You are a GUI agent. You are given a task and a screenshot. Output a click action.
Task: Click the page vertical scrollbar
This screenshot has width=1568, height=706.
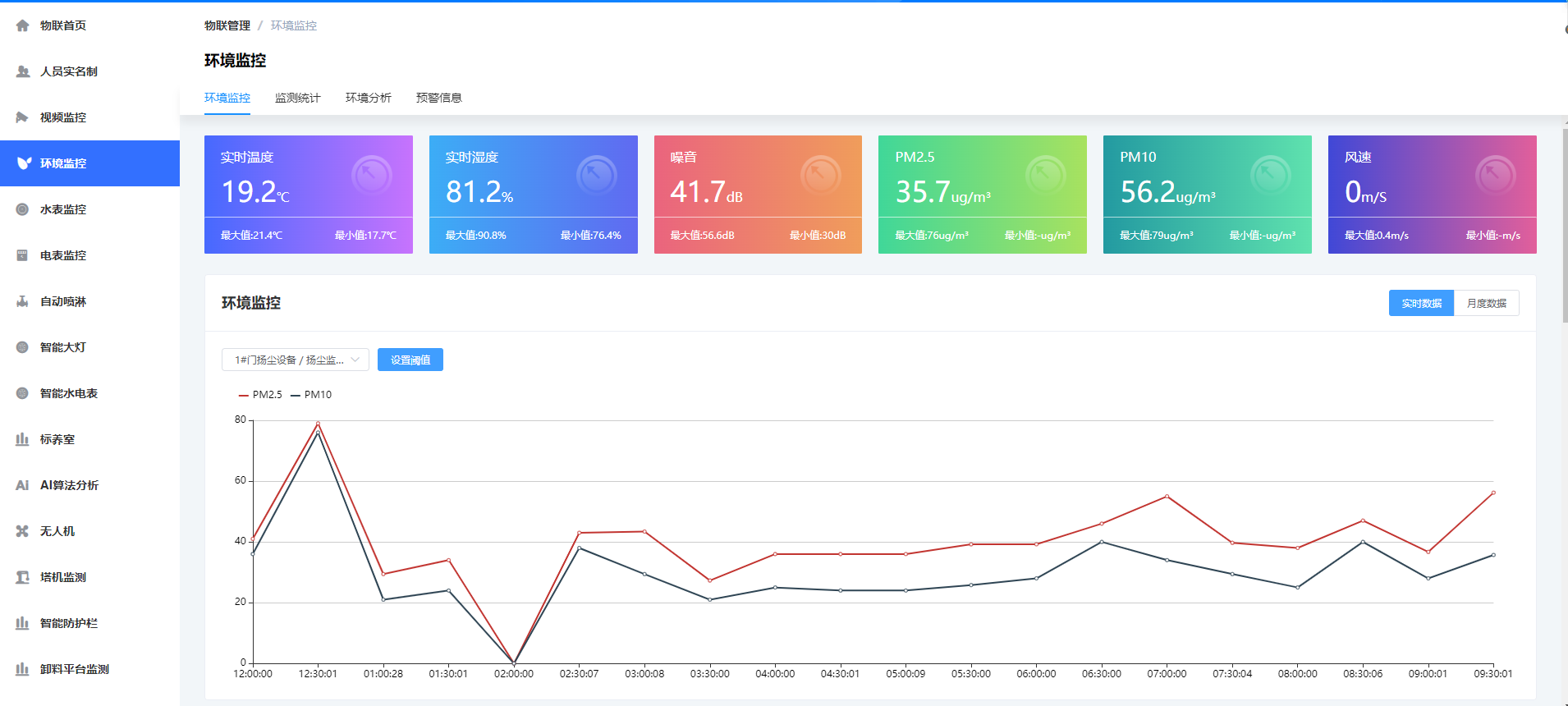coord(1565,226)
